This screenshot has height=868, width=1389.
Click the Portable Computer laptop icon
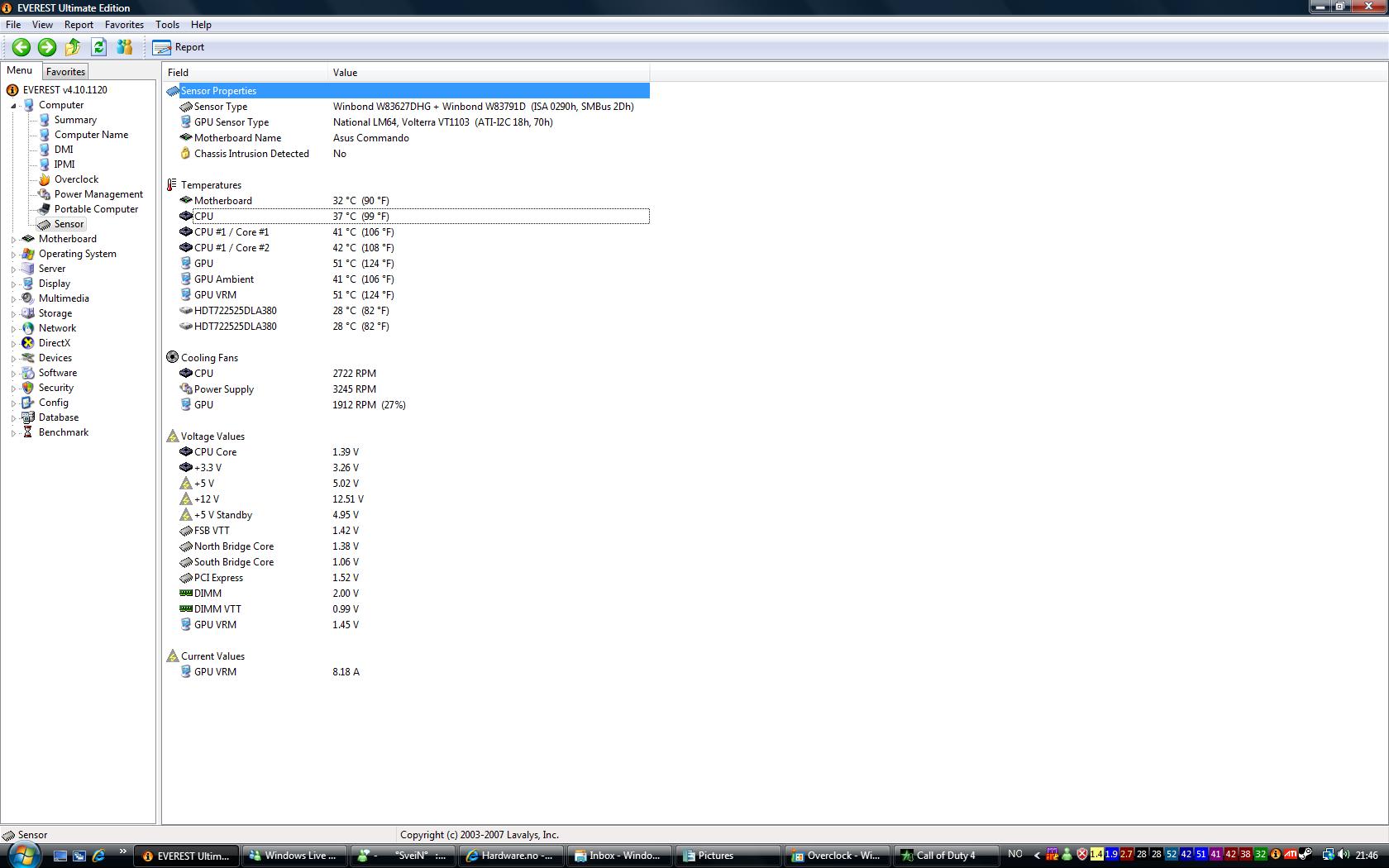(x=44, y=209)
